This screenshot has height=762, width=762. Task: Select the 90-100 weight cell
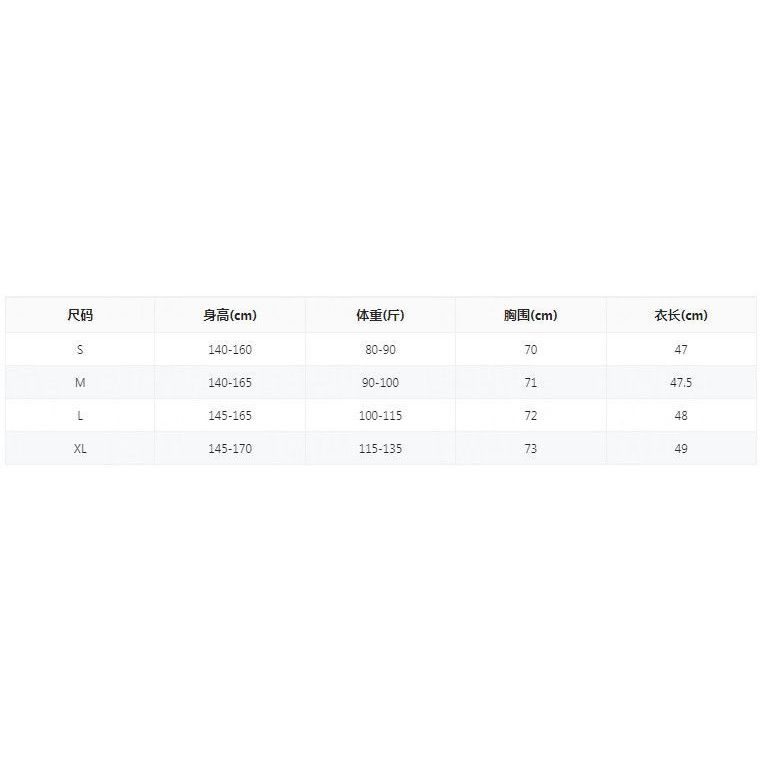click(x=380, y=382)
